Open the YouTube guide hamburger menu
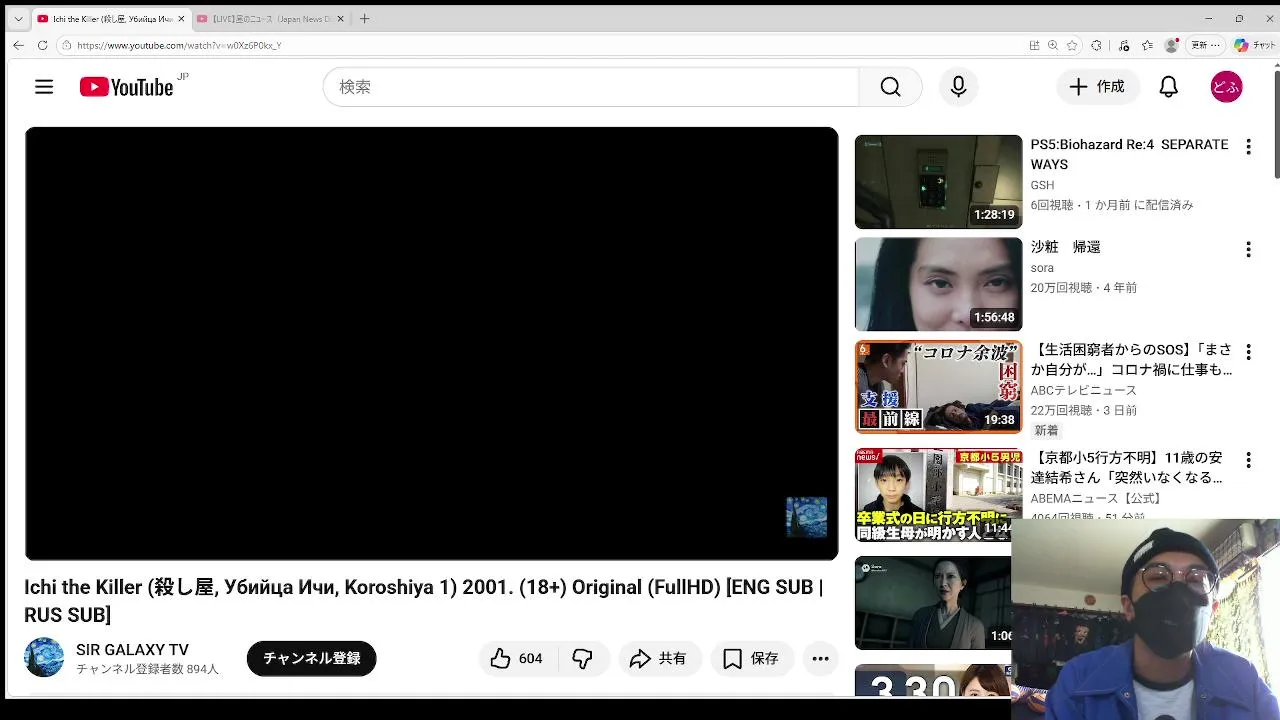 click(x=44, y=87)
